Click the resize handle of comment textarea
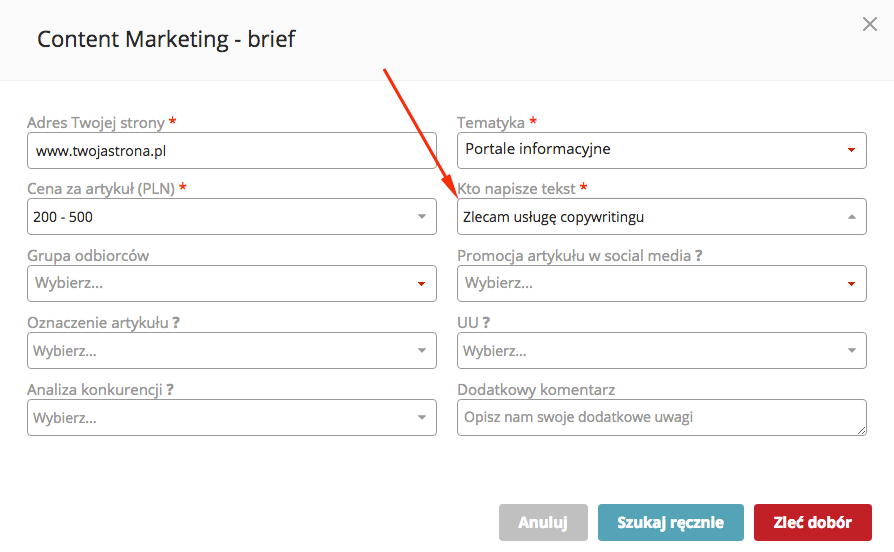 click(861, 430)
